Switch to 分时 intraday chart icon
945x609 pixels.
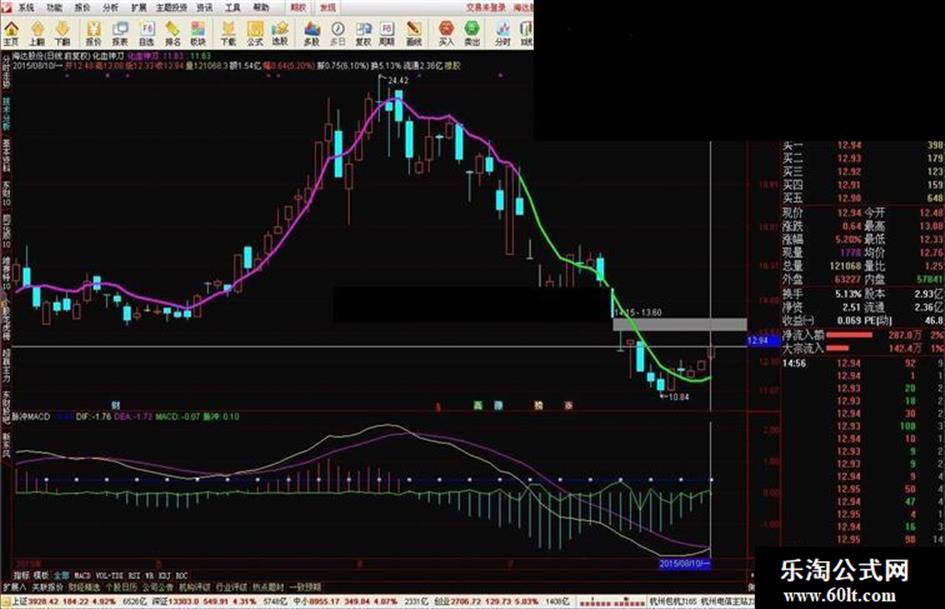pyautogui.click(x=502, y=34)
